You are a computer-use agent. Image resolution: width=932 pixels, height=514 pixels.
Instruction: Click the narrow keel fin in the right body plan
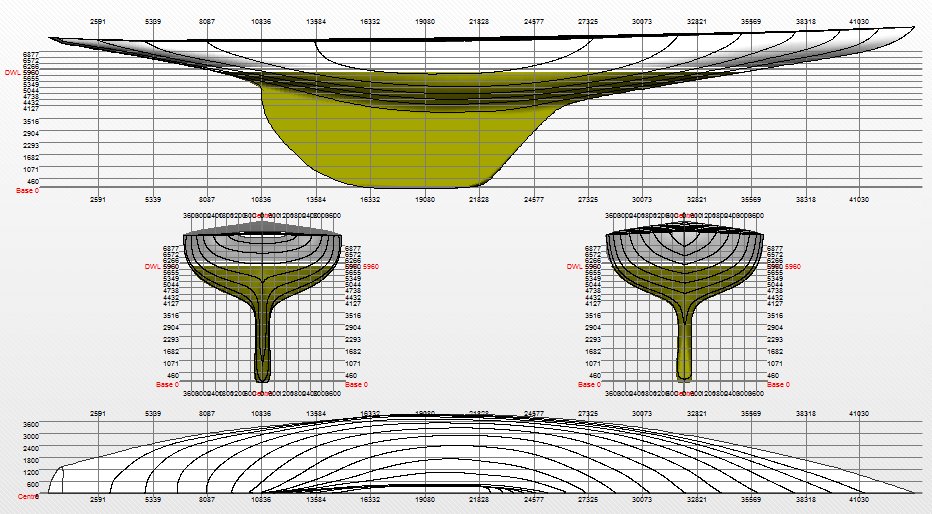click(684, 330)
